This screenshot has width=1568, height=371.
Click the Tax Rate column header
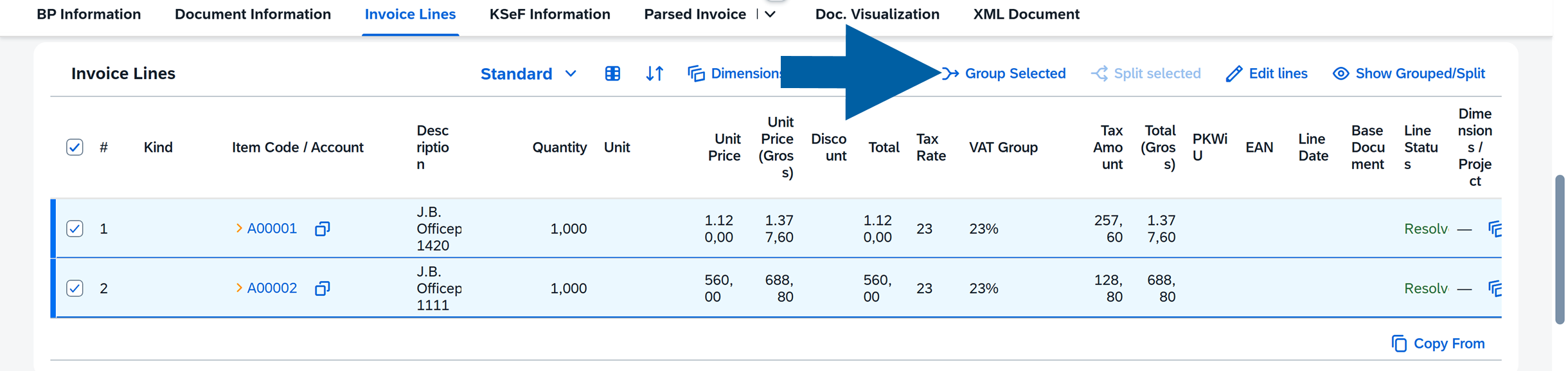click(931, 148)
